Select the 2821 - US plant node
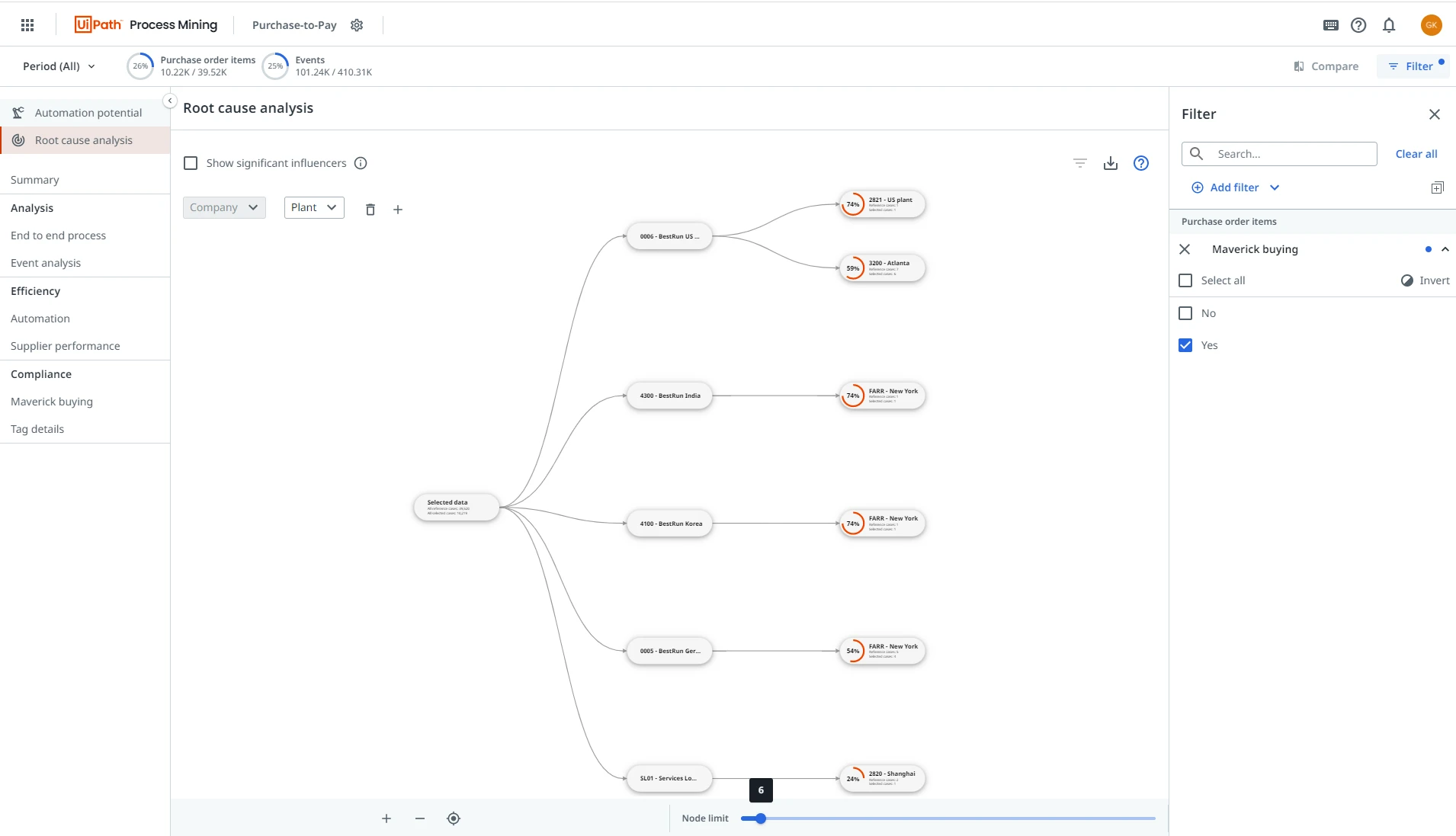 click(x=882, y=204)
